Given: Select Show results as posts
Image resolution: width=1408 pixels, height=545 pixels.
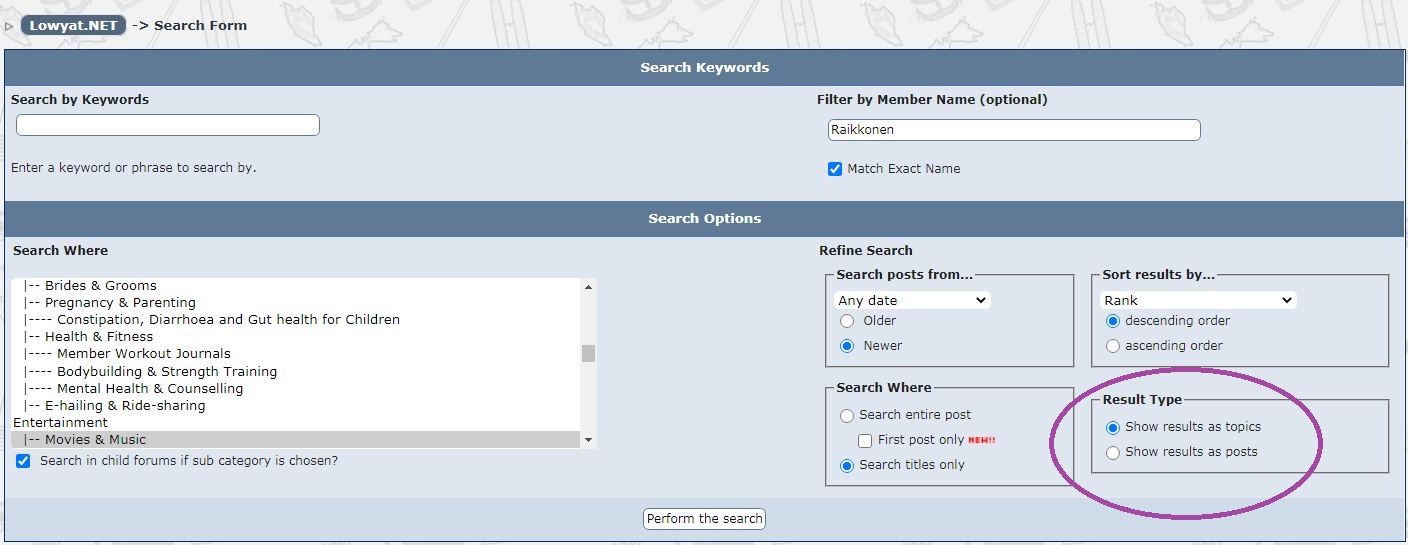Looking at the screenshot, I should click(x=1113, y=452).
